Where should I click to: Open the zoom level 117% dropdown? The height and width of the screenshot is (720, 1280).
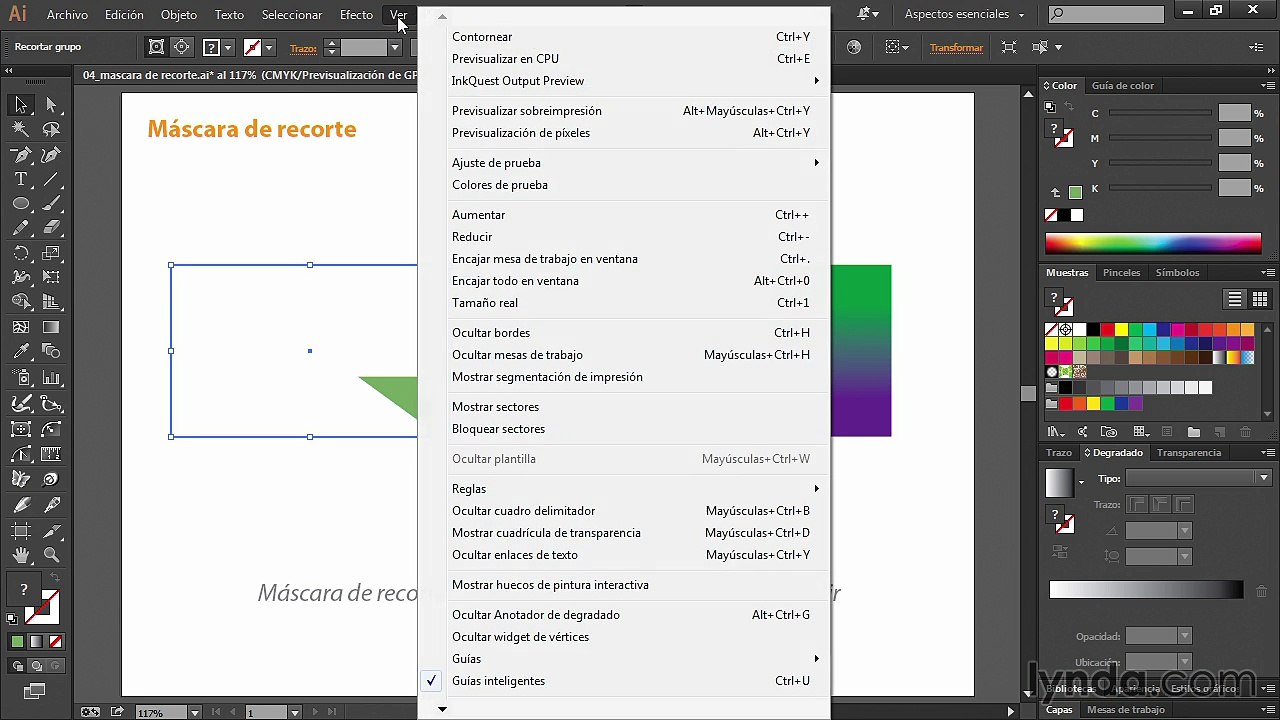[x=195, y=713]
